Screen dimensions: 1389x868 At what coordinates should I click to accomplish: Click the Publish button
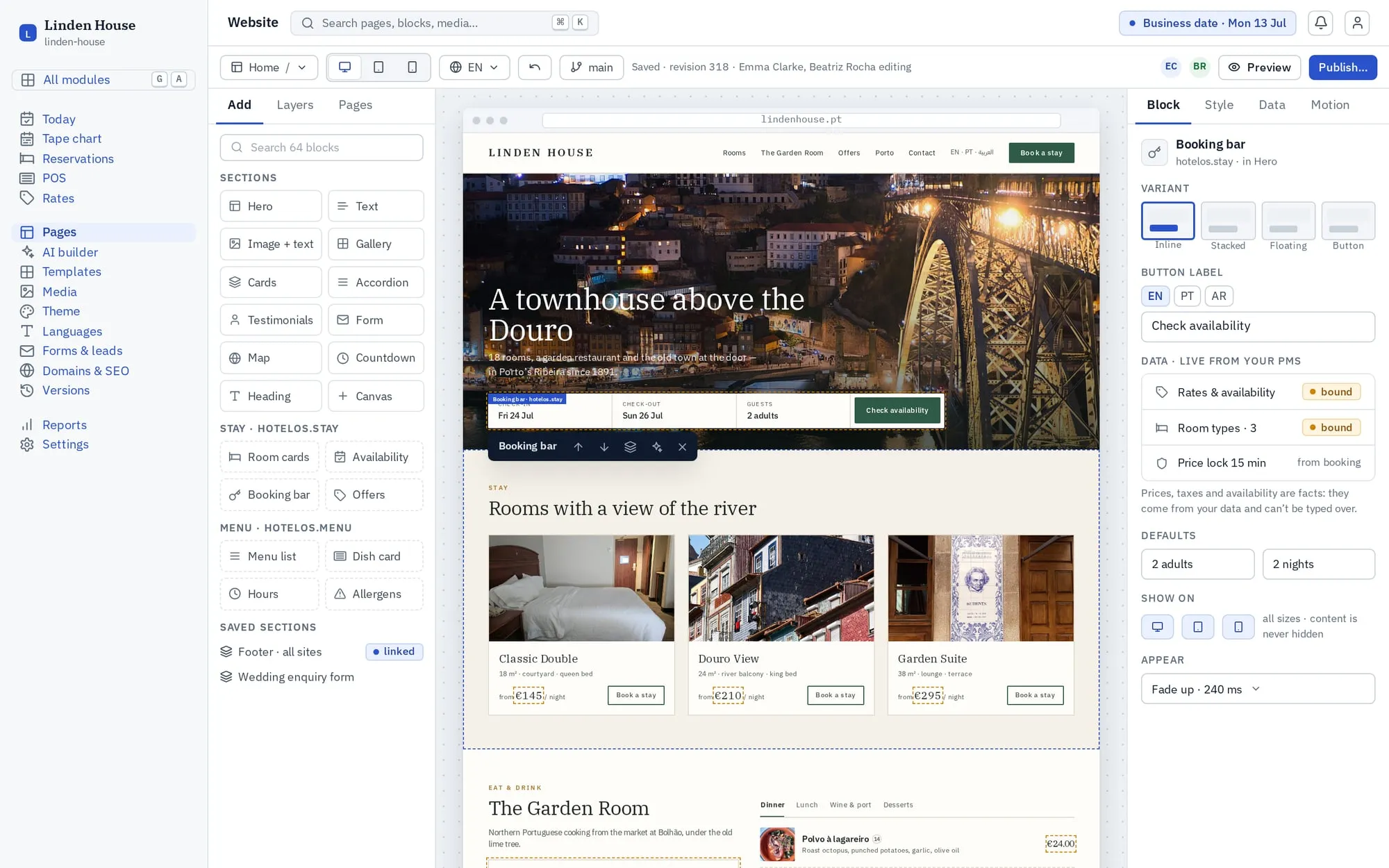coord(1342,67)
